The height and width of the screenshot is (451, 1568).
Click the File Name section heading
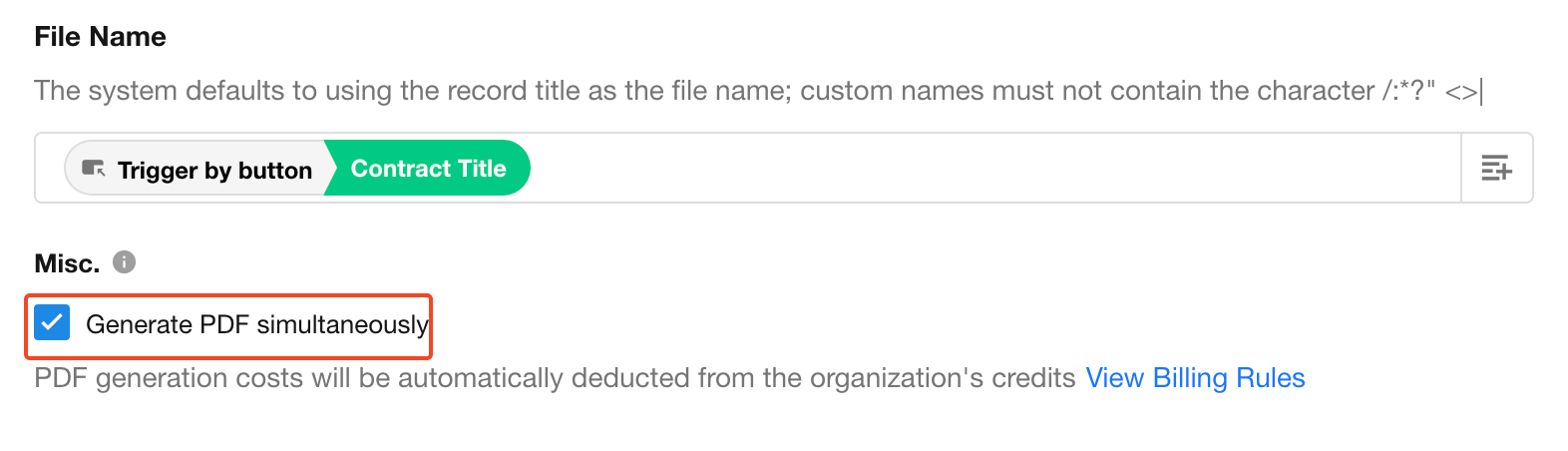(100, 37)
